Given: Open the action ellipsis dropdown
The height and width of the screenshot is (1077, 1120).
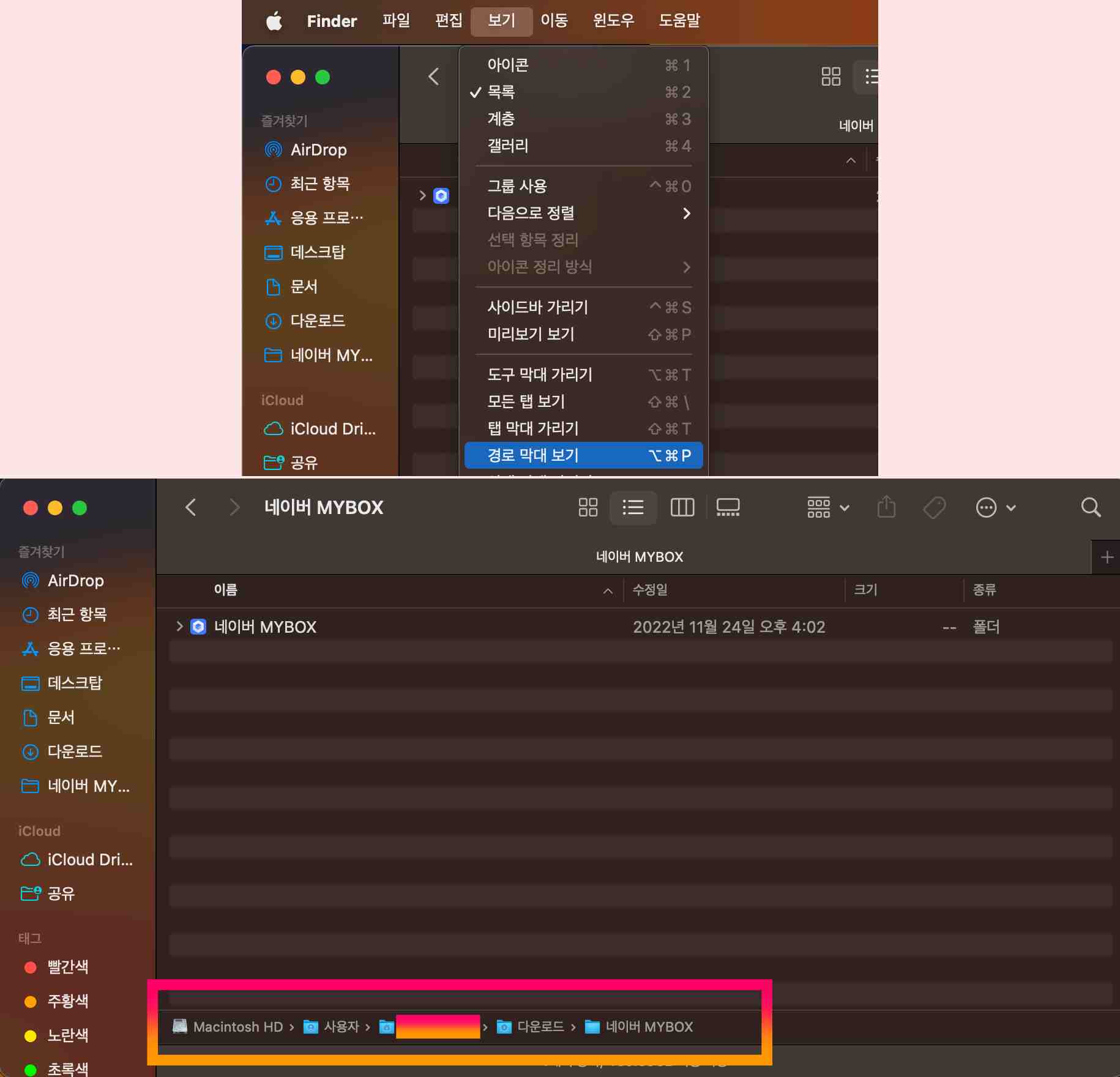Looking at the screenshot, I should pyautogui.click(x=995, y=507).
